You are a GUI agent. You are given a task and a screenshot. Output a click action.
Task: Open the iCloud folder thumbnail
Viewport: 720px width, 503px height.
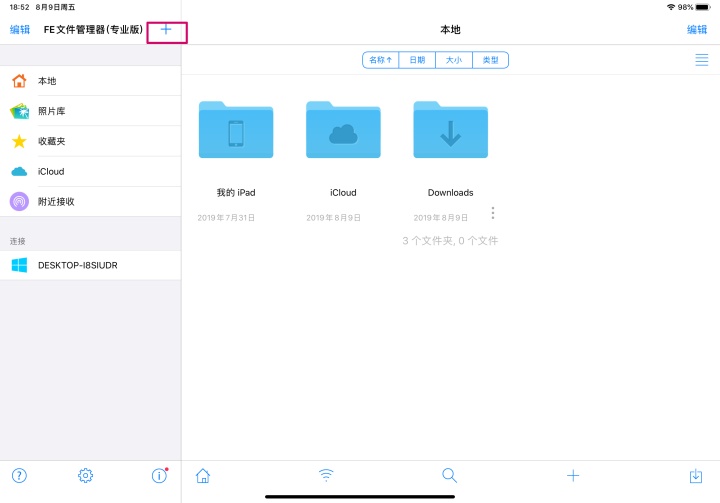343,130
